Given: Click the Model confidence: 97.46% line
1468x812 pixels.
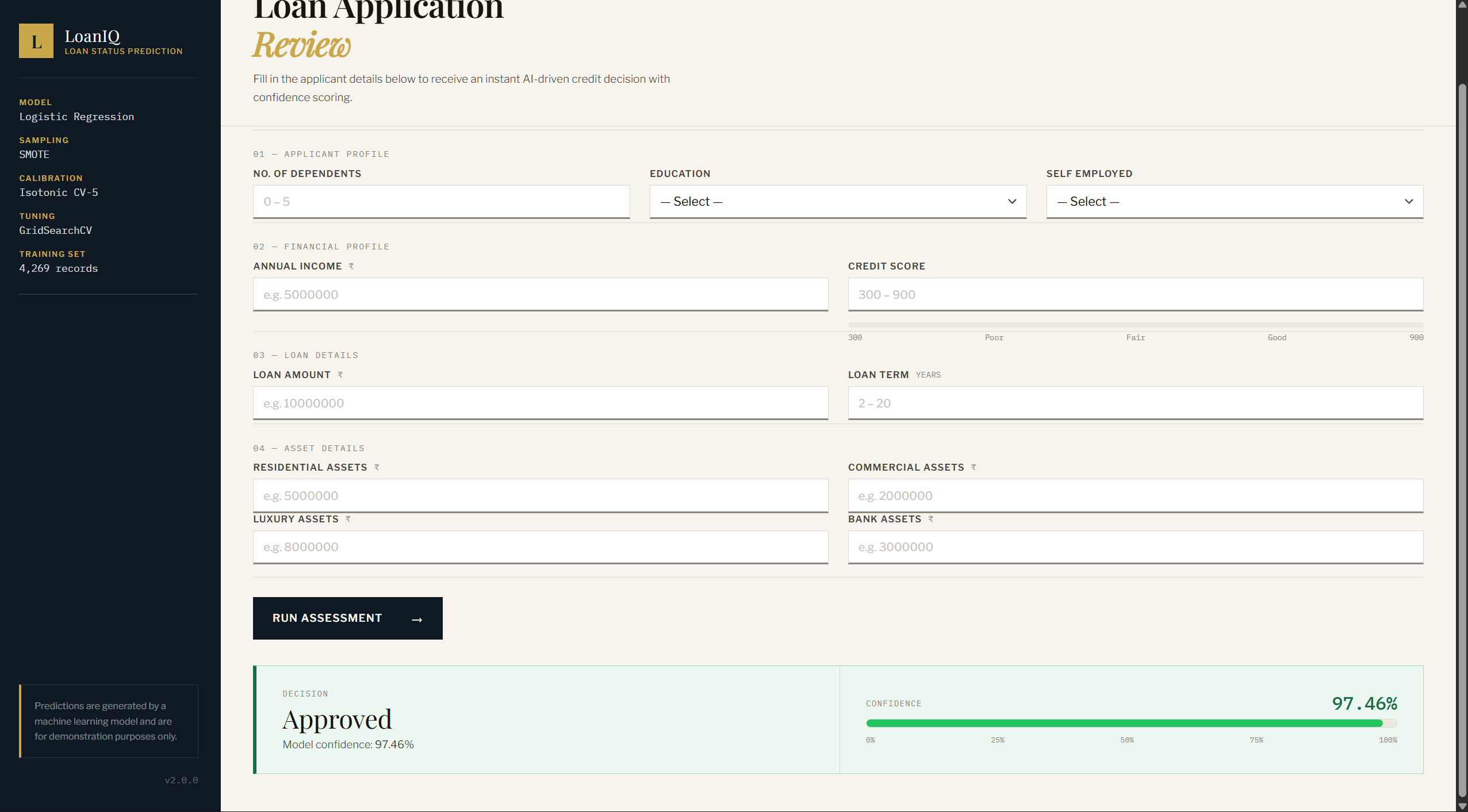Looking at the screenshot, I should pos(348,745).
